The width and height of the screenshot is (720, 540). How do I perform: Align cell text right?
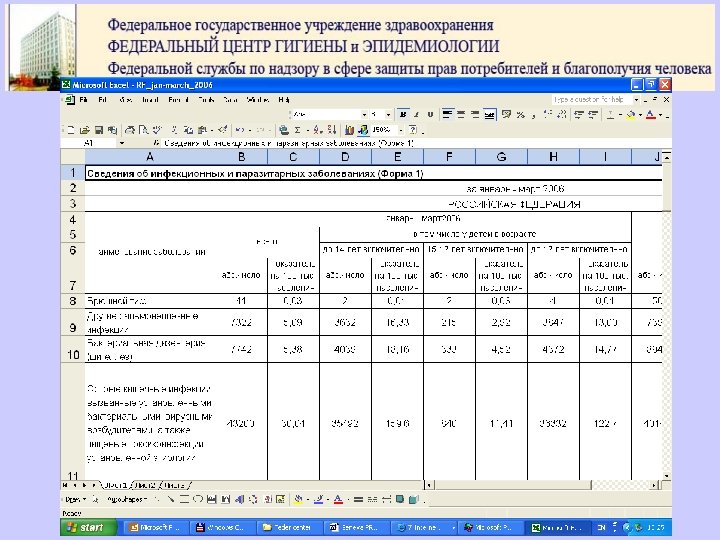[475, 114]
